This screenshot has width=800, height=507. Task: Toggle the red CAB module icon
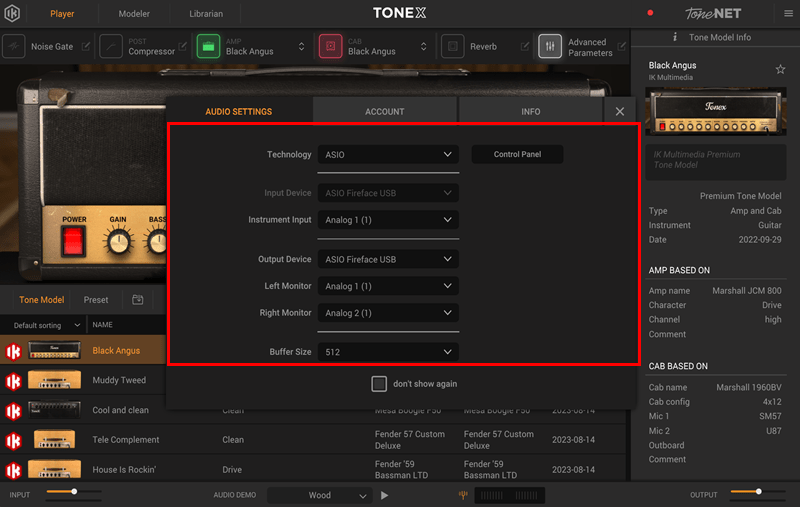(330, 46)
